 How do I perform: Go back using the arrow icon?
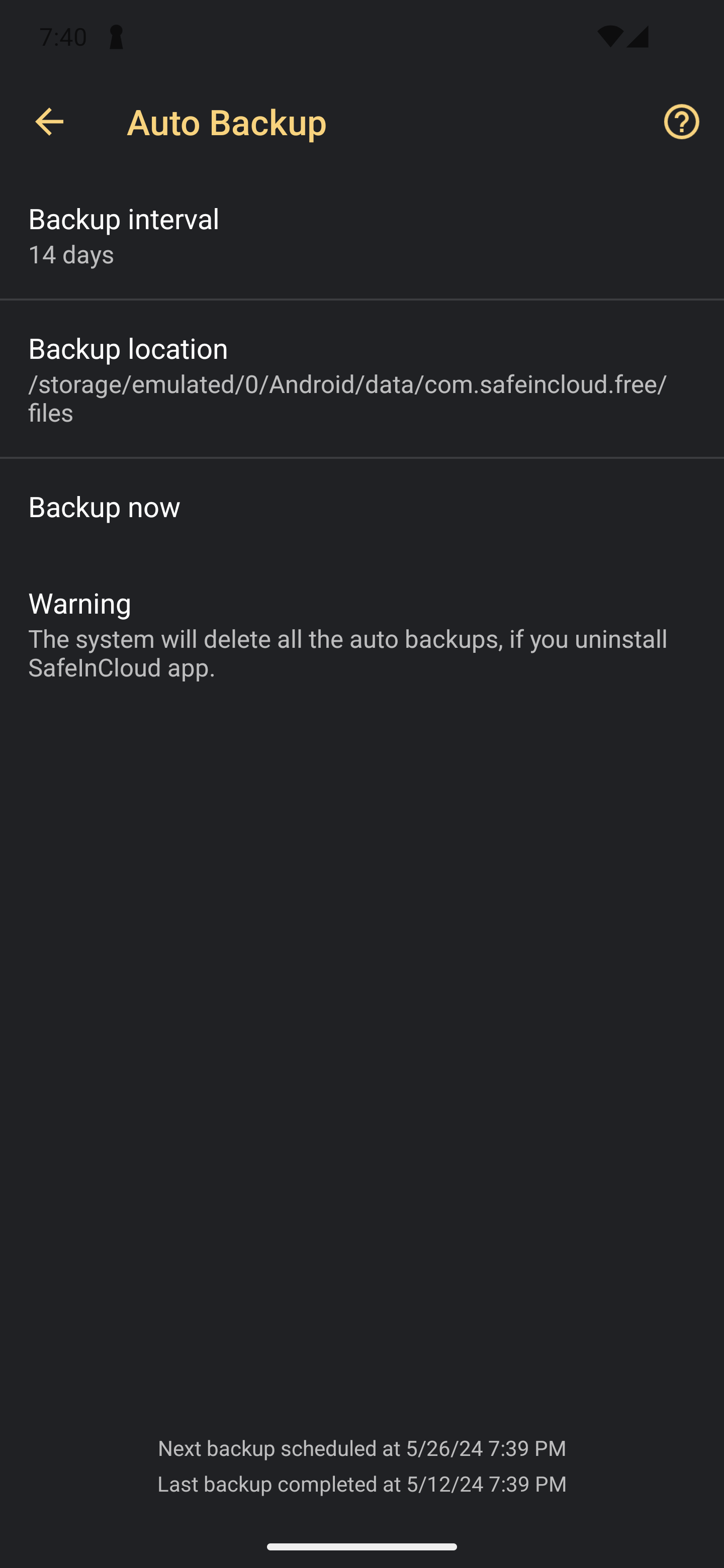coord(49,122)
